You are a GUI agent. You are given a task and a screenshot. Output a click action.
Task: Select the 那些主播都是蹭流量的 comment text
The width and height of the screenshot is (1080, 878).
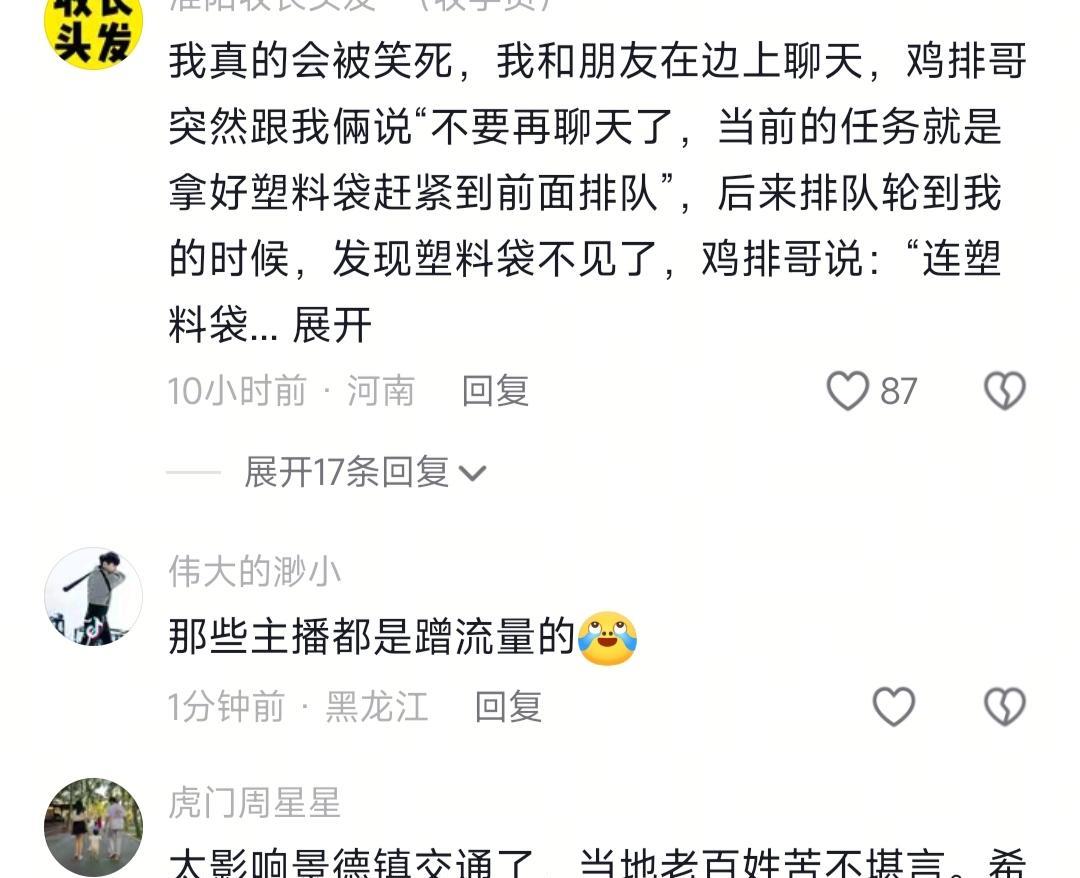coord(372,637)
